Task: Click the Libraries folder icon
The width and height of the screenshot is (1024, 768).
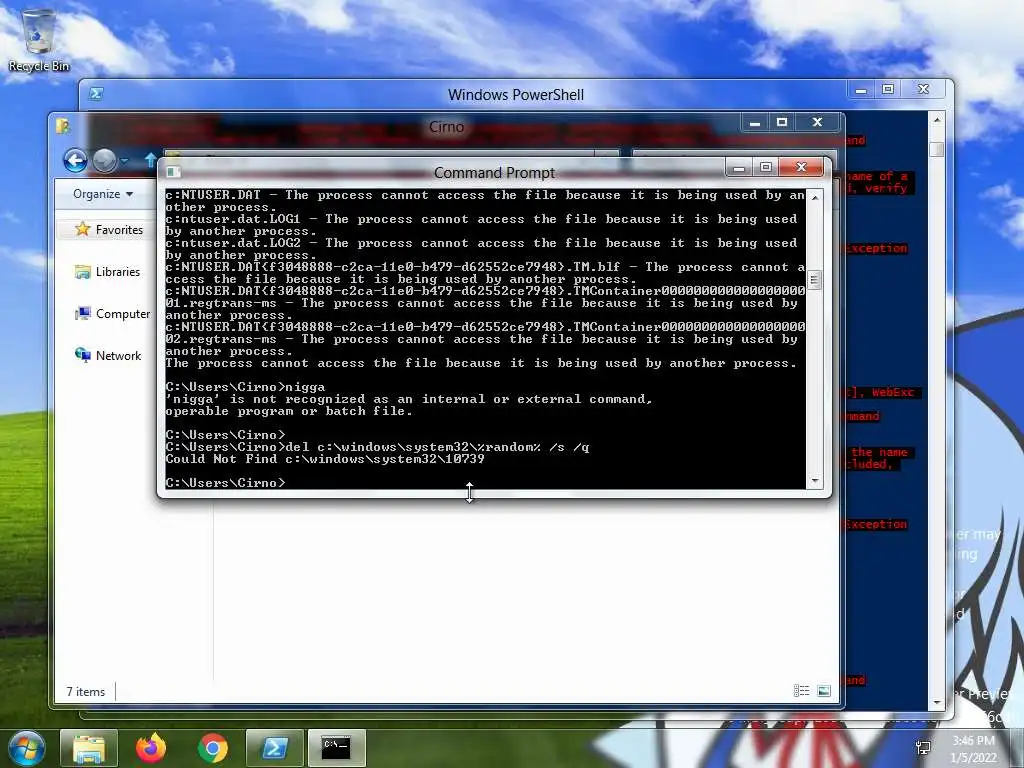Action: pyautogui.click(x=83, y=272)
